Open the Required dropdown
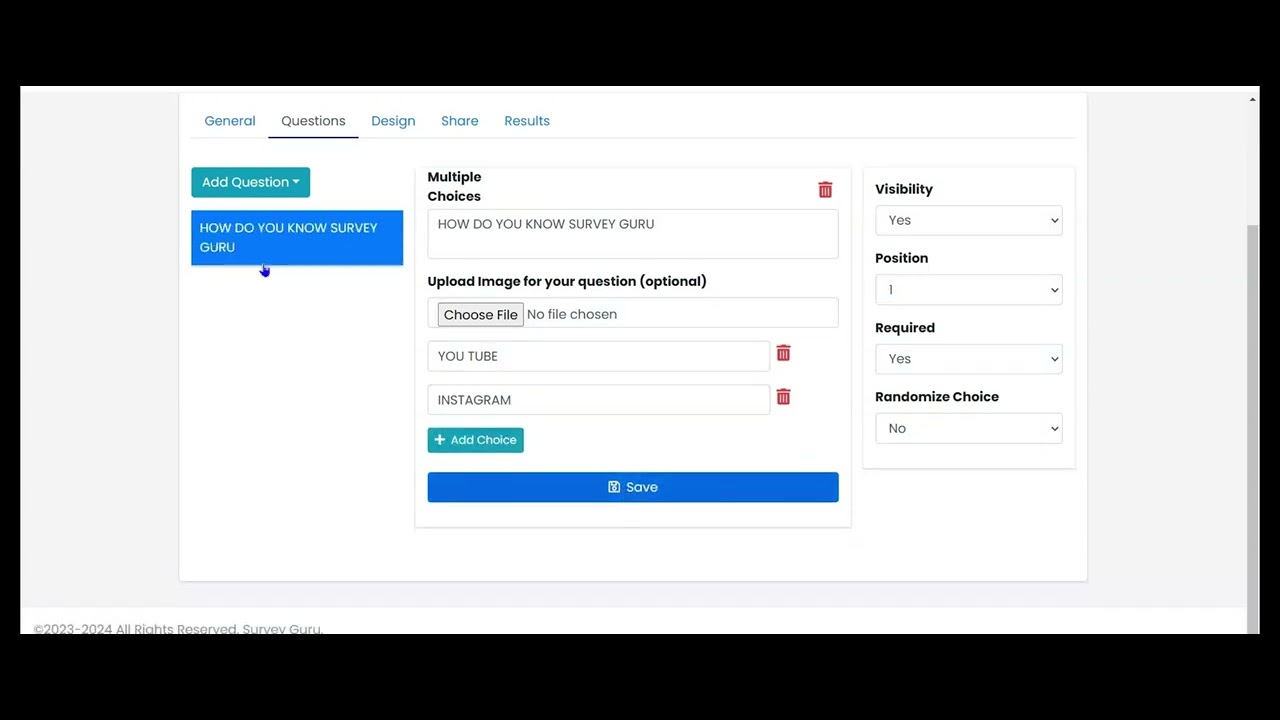Viewport: 1280px width, 720px height. click(968, 359)
